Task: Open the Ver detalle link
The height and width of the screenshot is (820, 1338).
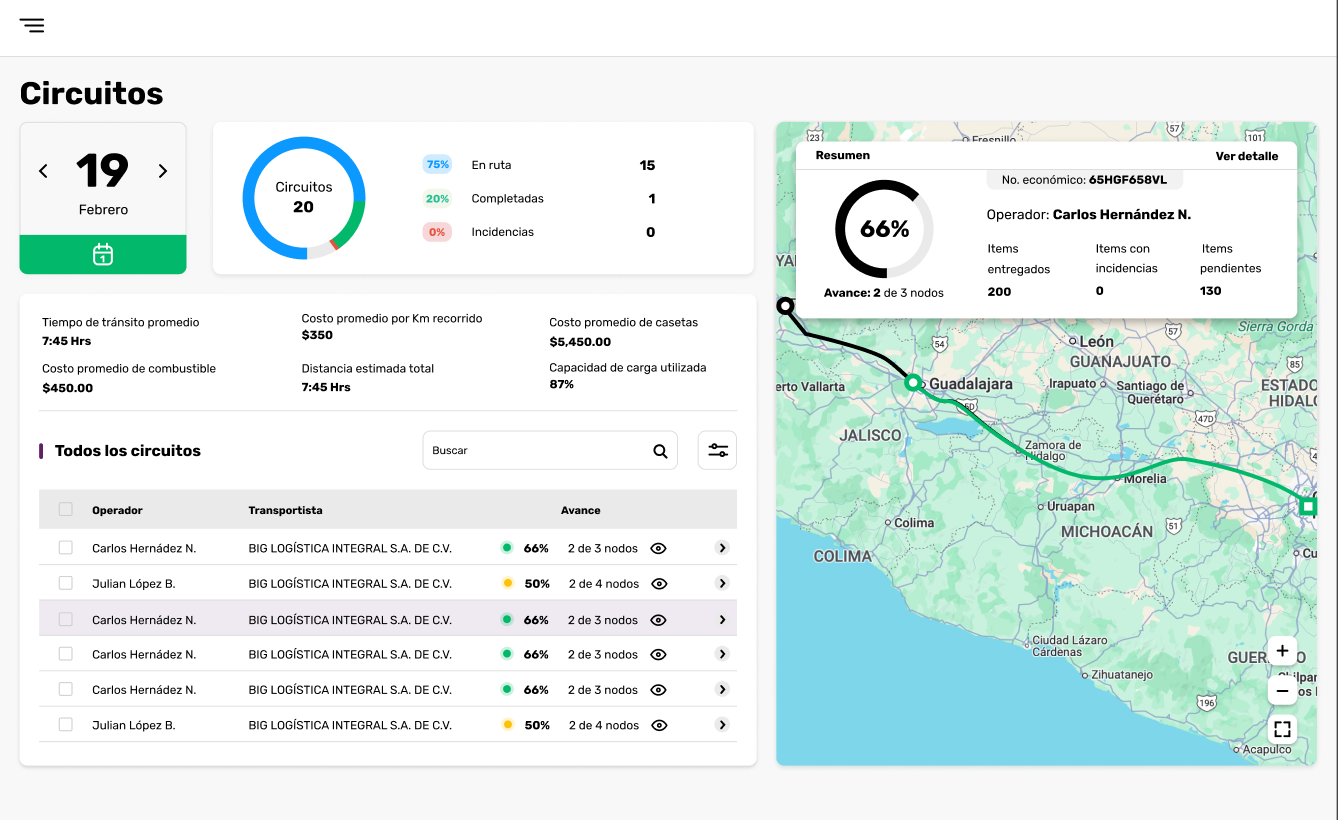Action: click(x=1247, y=156)
